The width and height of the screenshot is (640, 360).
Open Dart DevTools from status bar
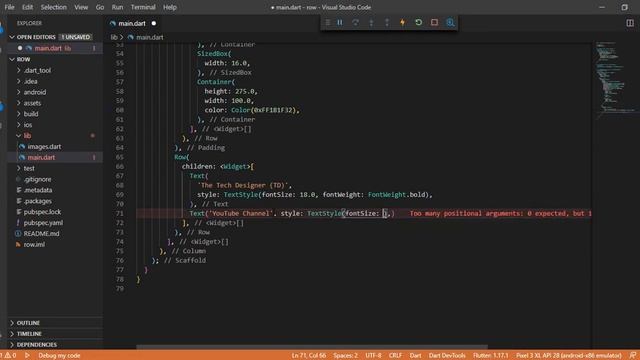(x=447, y=356)
